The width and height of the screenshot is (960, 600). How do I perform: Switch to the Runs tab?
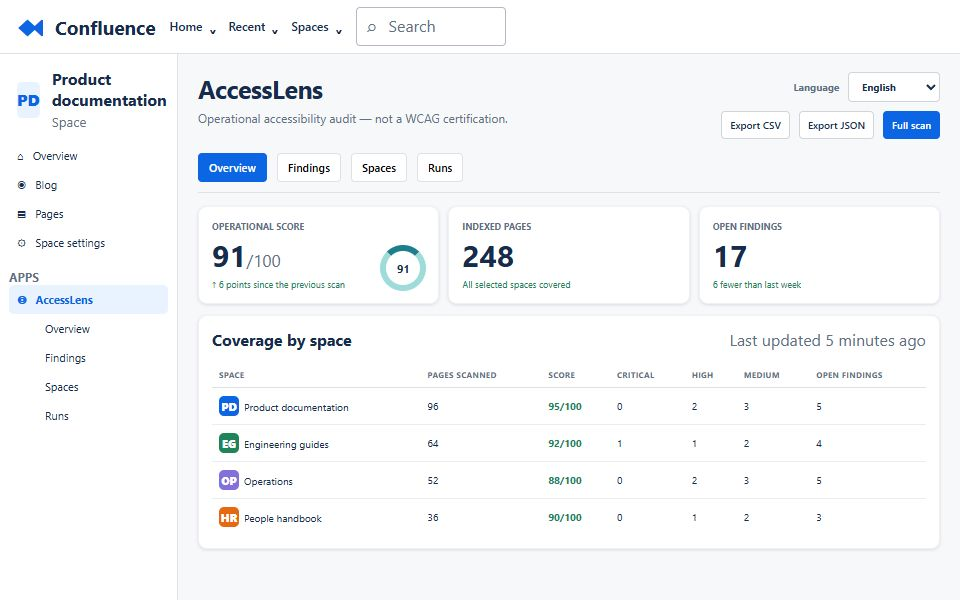tap(440, 168)
